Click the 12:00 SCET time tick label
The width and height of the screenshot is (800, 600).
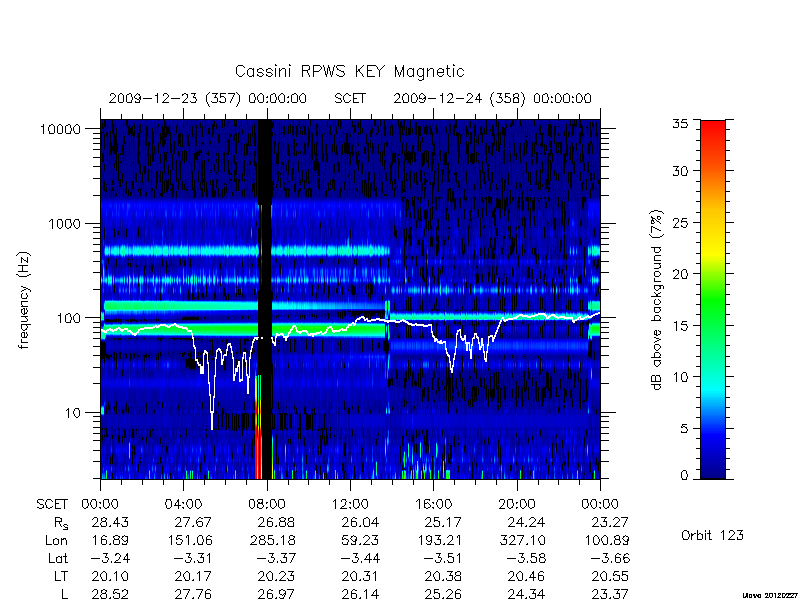click(x=350, y=505)
